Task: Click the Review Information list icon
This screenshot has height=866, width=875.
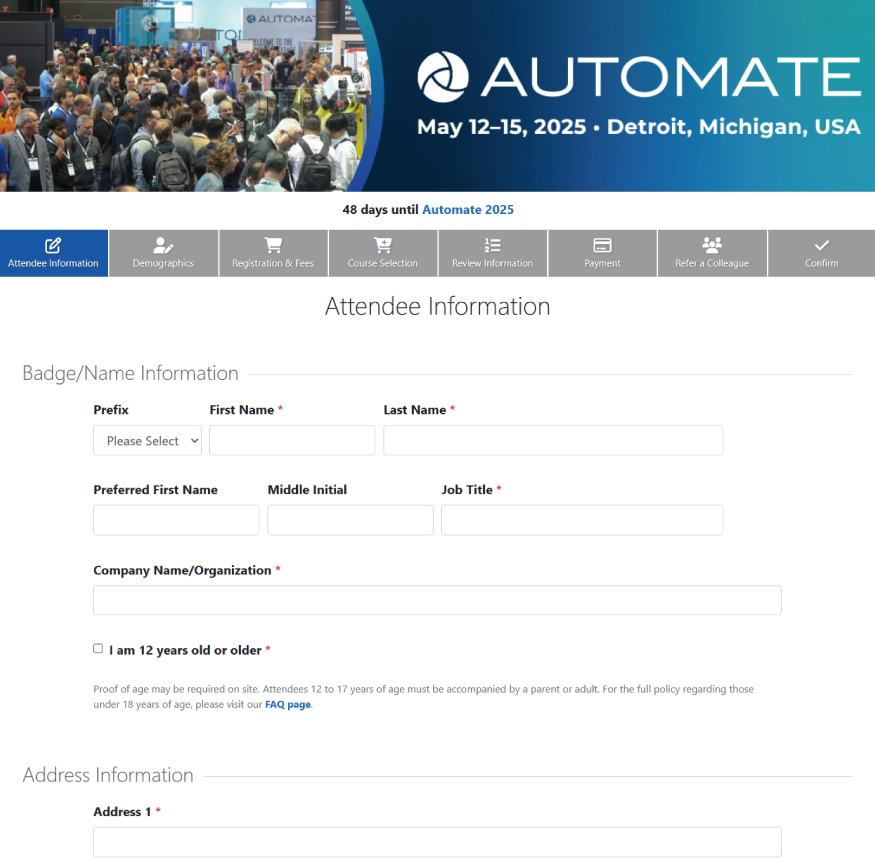Action: click(x=492, y=245)
